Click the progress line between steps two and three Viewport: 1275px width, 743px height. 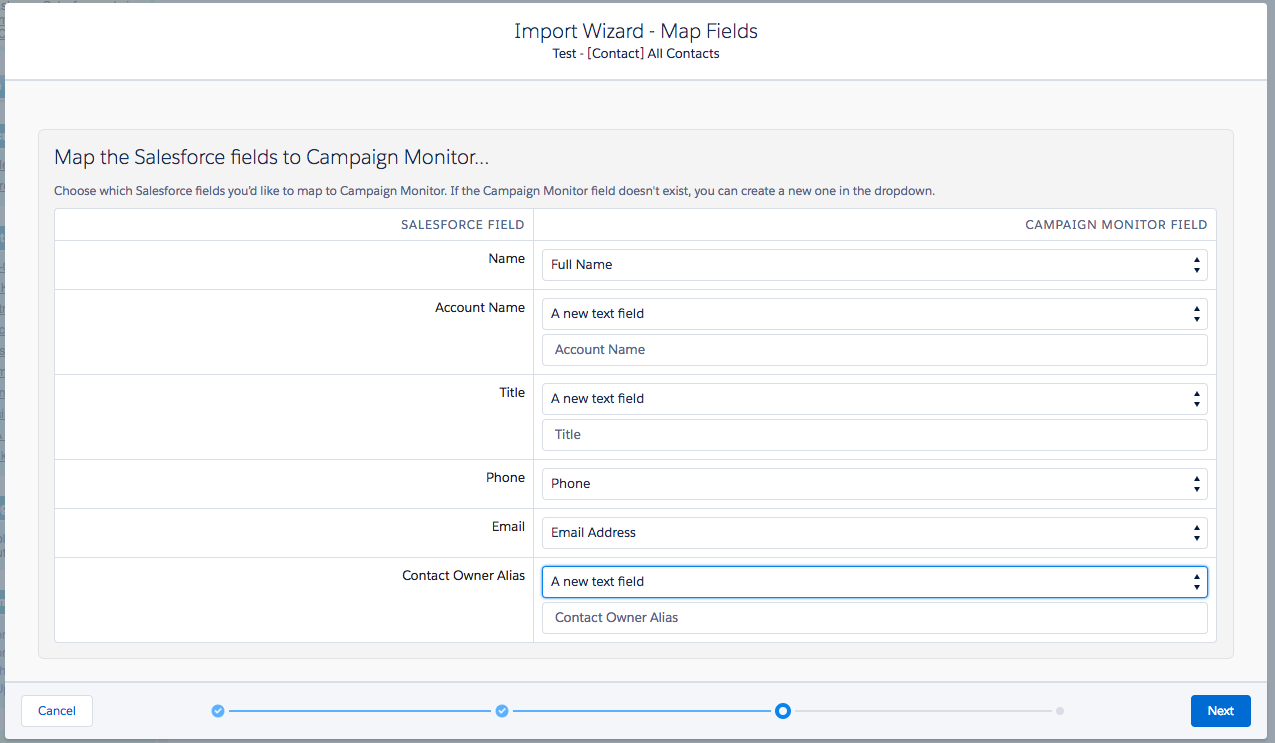(x=642, y=711)
